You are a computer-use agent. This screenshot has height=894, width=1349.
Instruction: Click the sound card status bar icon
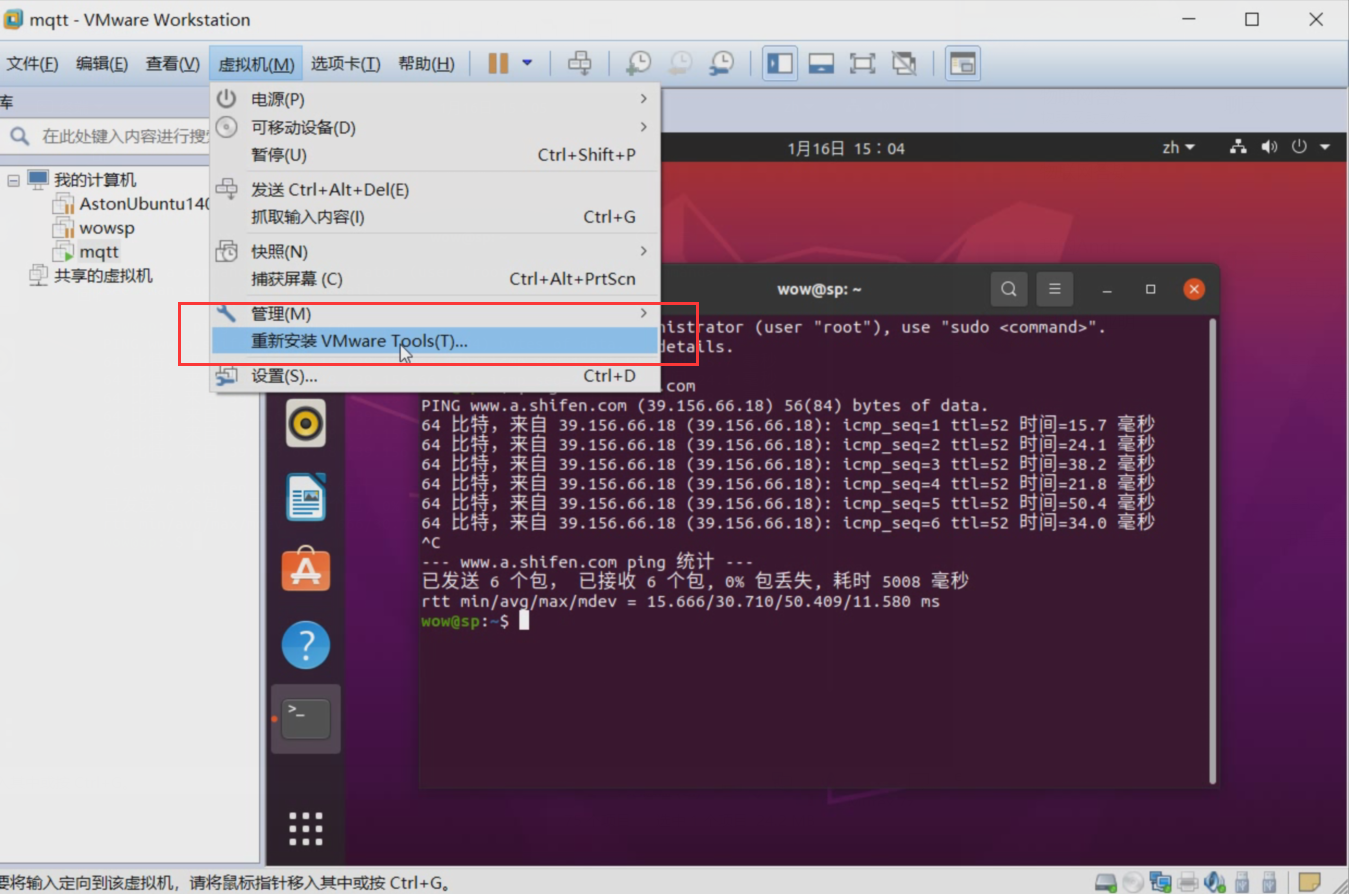click(x=1214, y=882)
